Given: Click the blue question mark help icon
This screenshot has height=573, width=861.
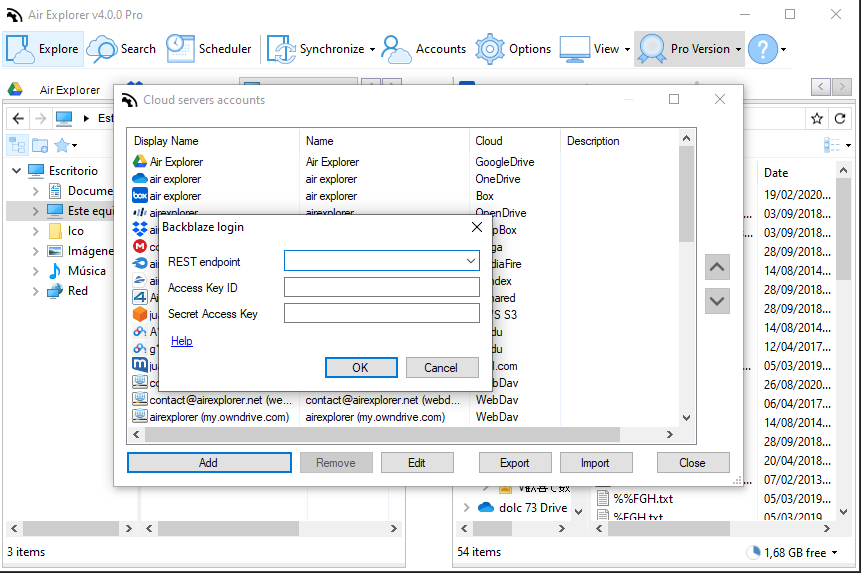Looking at the screenshot, I should coord(763,49).
